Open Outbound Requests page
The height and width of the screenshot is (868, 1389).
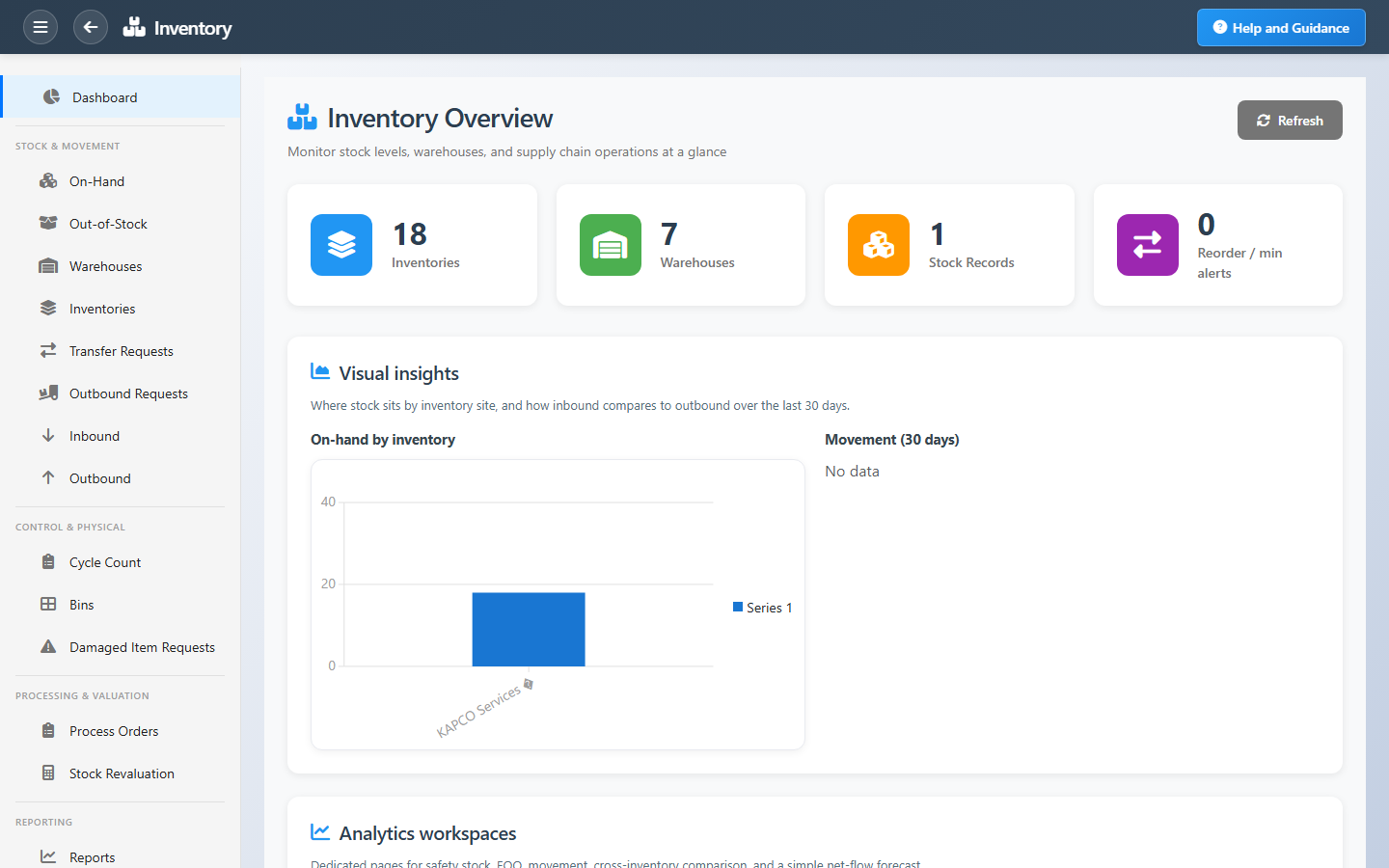(x=120, y=393)
